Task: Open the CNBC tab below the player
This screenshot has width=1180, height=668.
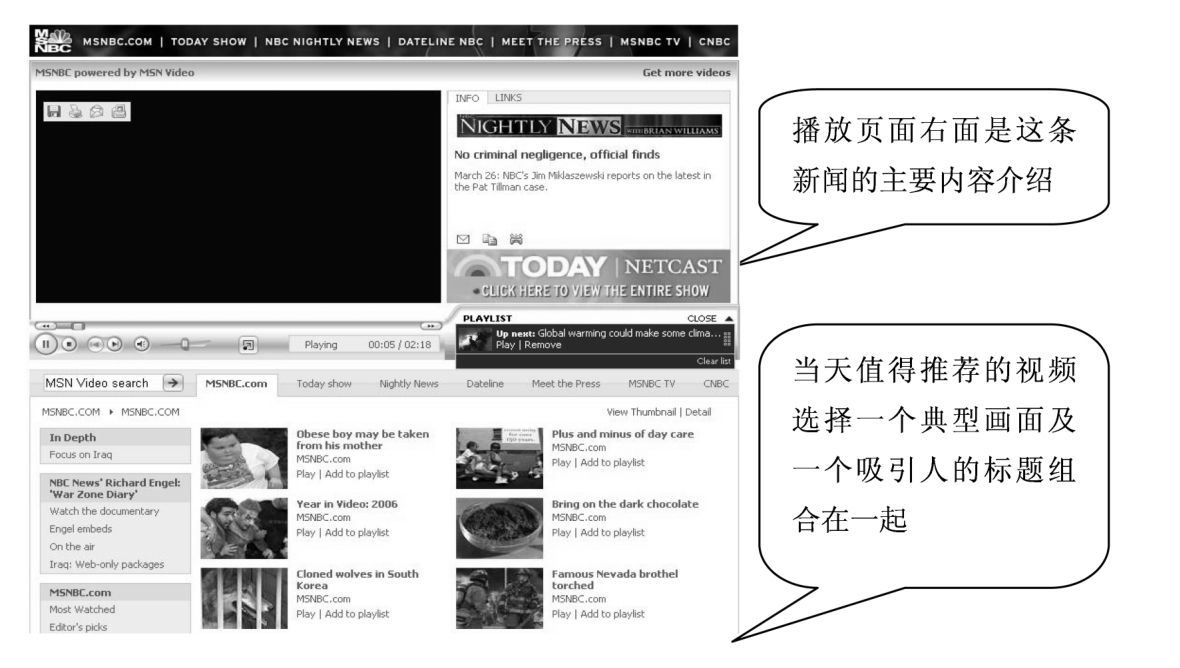Action: (x=716, y=384)
